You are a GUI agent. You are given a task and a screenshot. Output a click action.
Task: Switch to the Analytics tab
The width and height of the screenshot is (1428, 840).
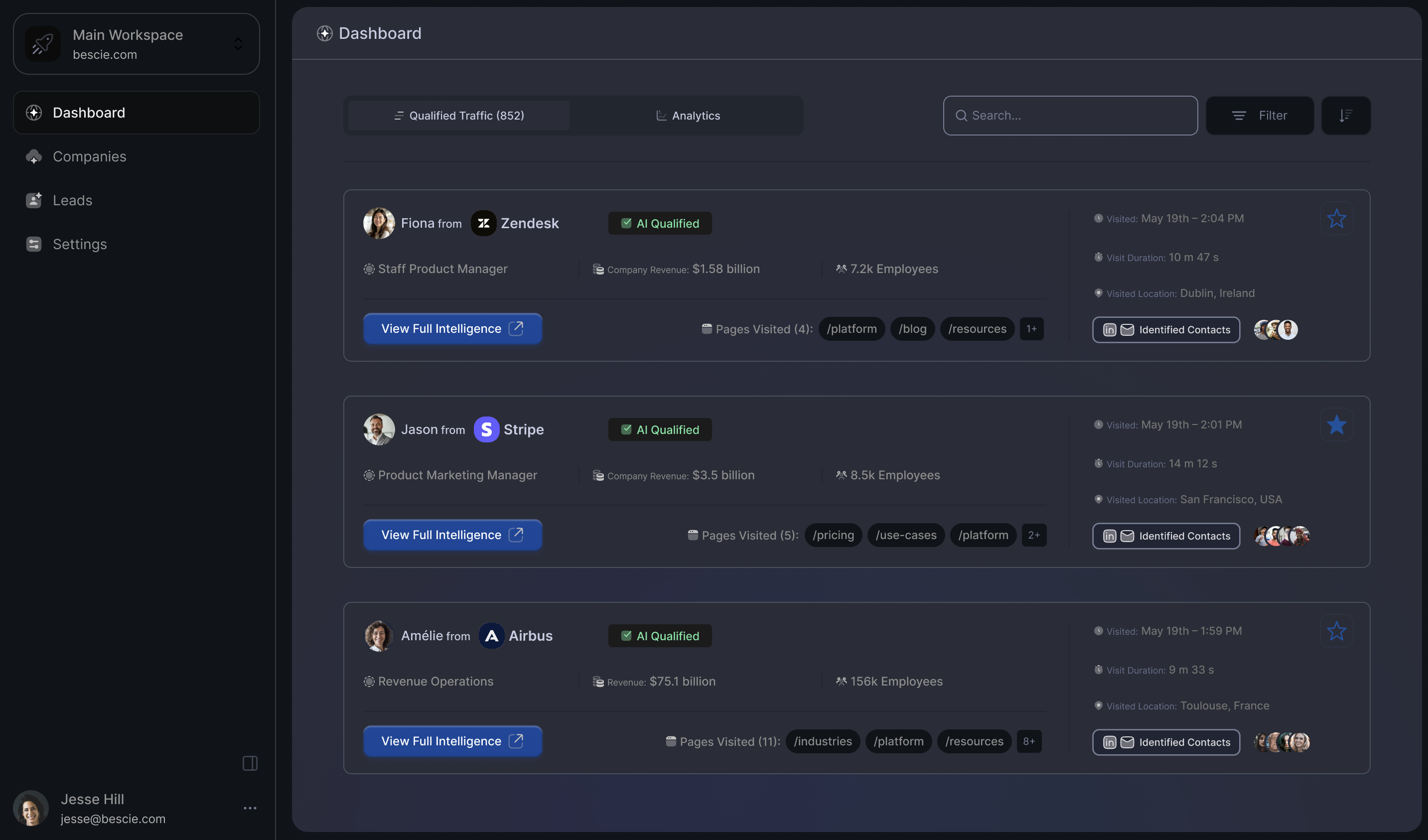[x=688, y=116]
